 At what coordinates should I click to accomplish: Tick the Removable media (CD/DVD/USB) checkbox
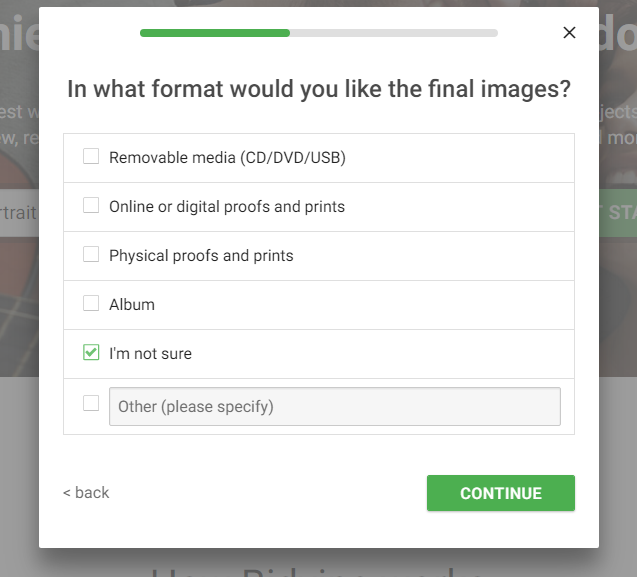[x=91, y=156]
